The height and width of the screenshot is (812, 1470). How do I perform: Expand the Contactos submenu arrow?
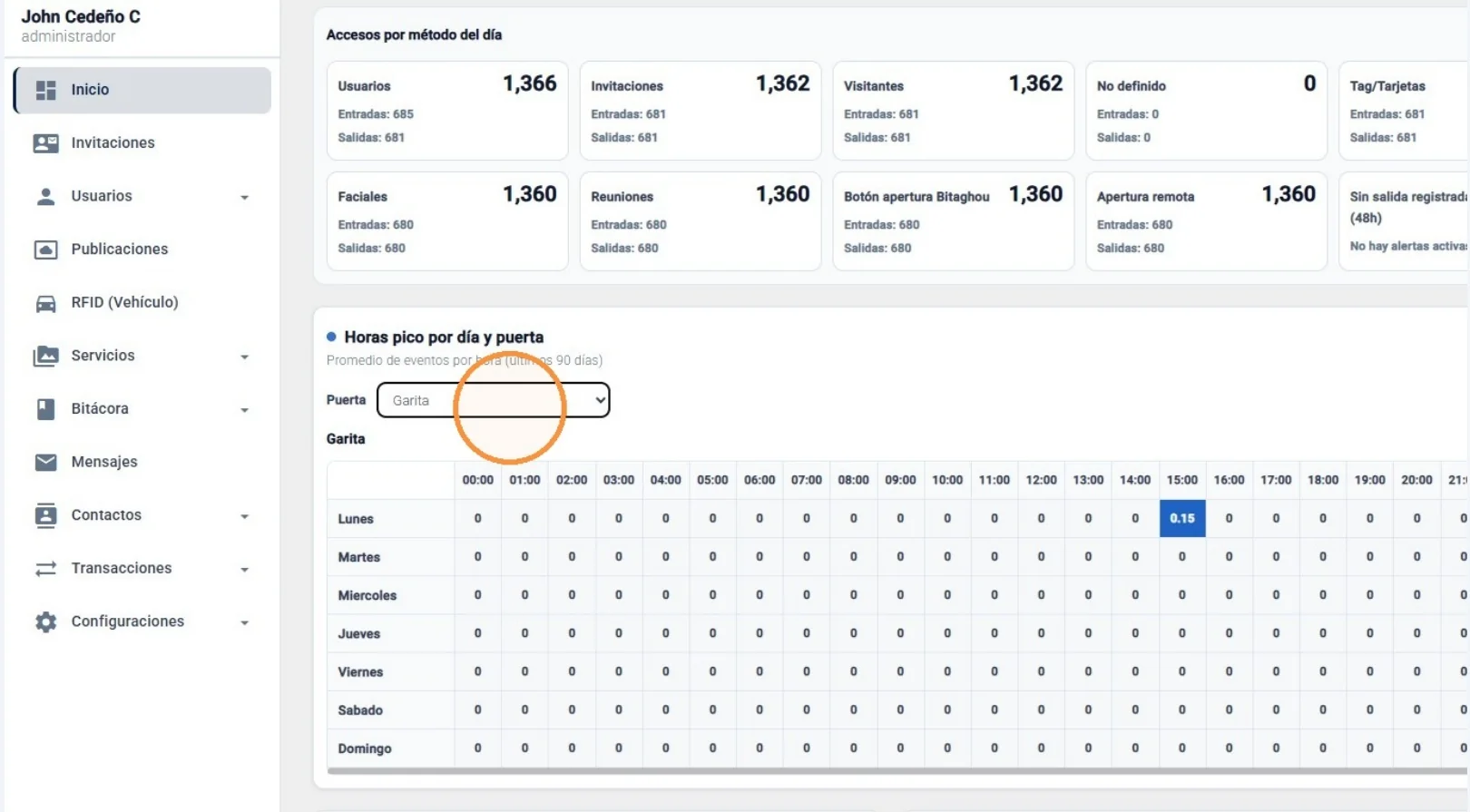pos(244,516)
